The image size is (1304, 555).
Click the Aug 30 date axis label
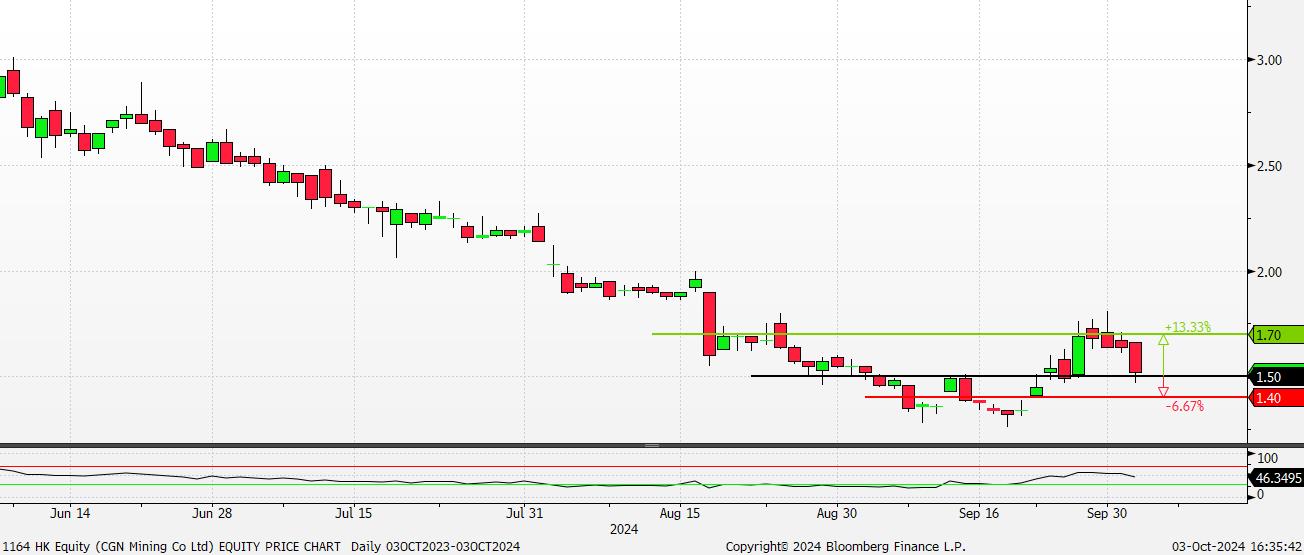pyautogui.click(x=837, y=513)
